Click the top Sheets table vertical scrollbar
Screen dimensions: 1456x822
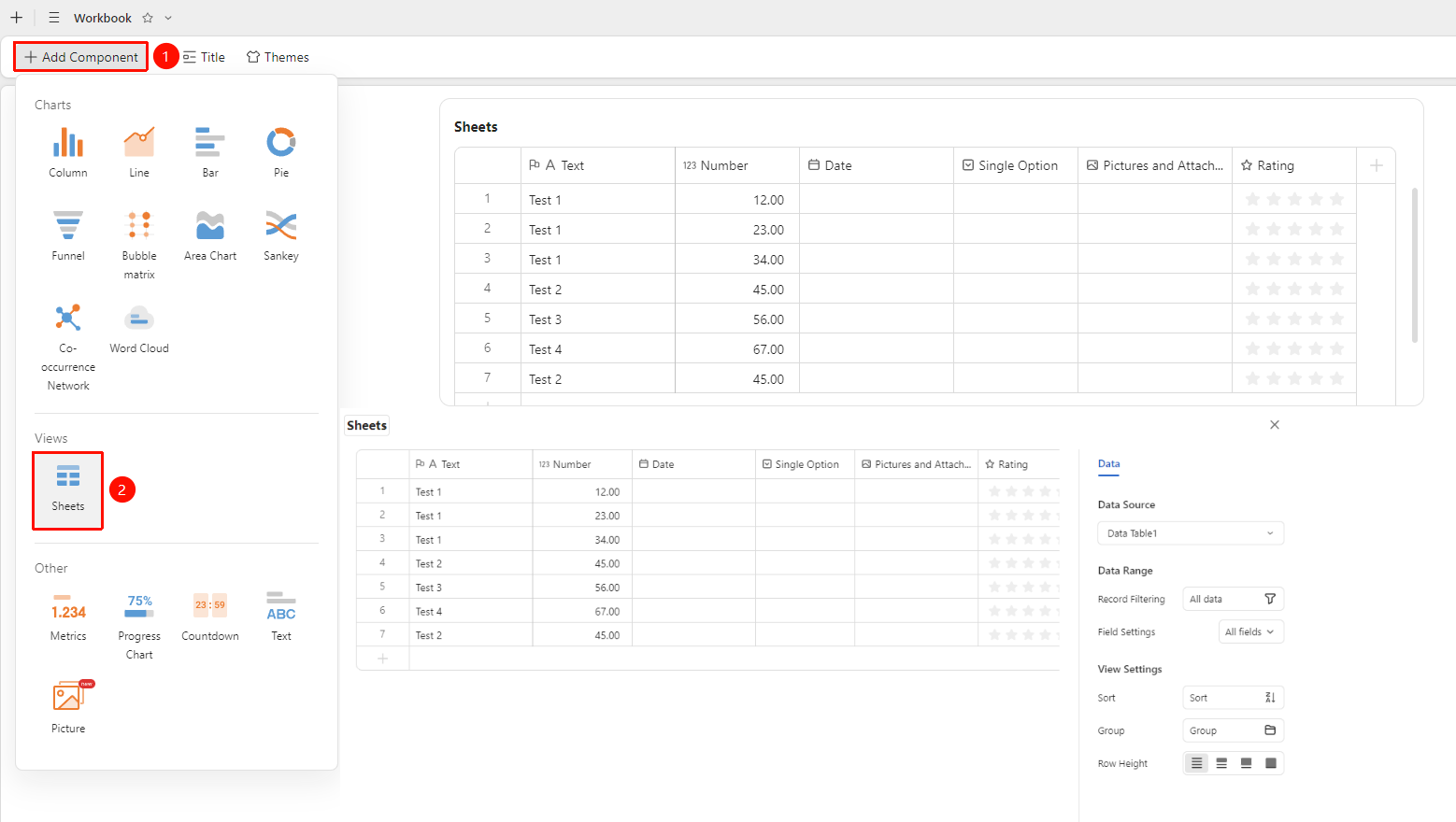tap(1415, 265)
